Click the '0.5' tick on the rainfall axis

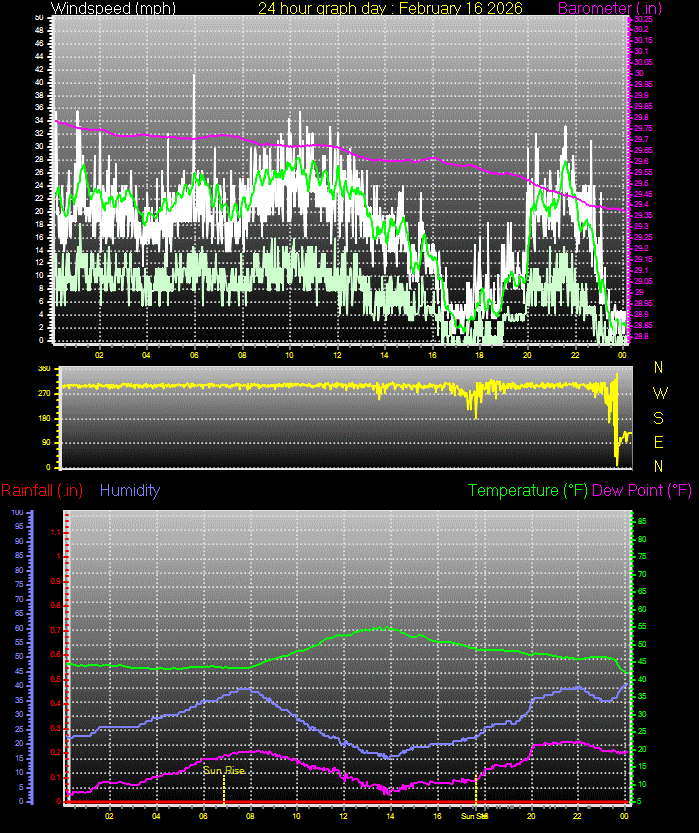point(56,679)
